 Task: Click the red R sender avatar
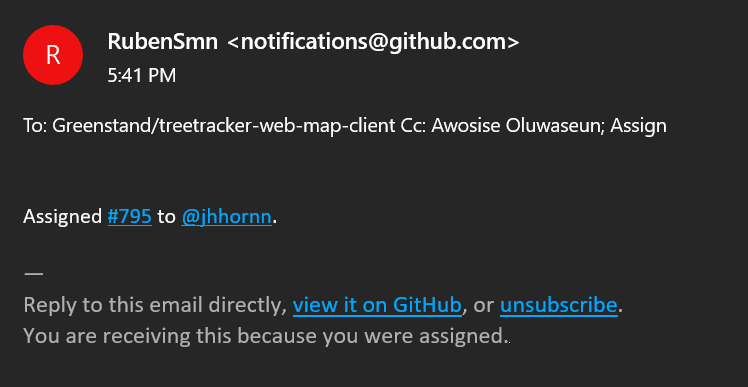click(x=53, y=55)
